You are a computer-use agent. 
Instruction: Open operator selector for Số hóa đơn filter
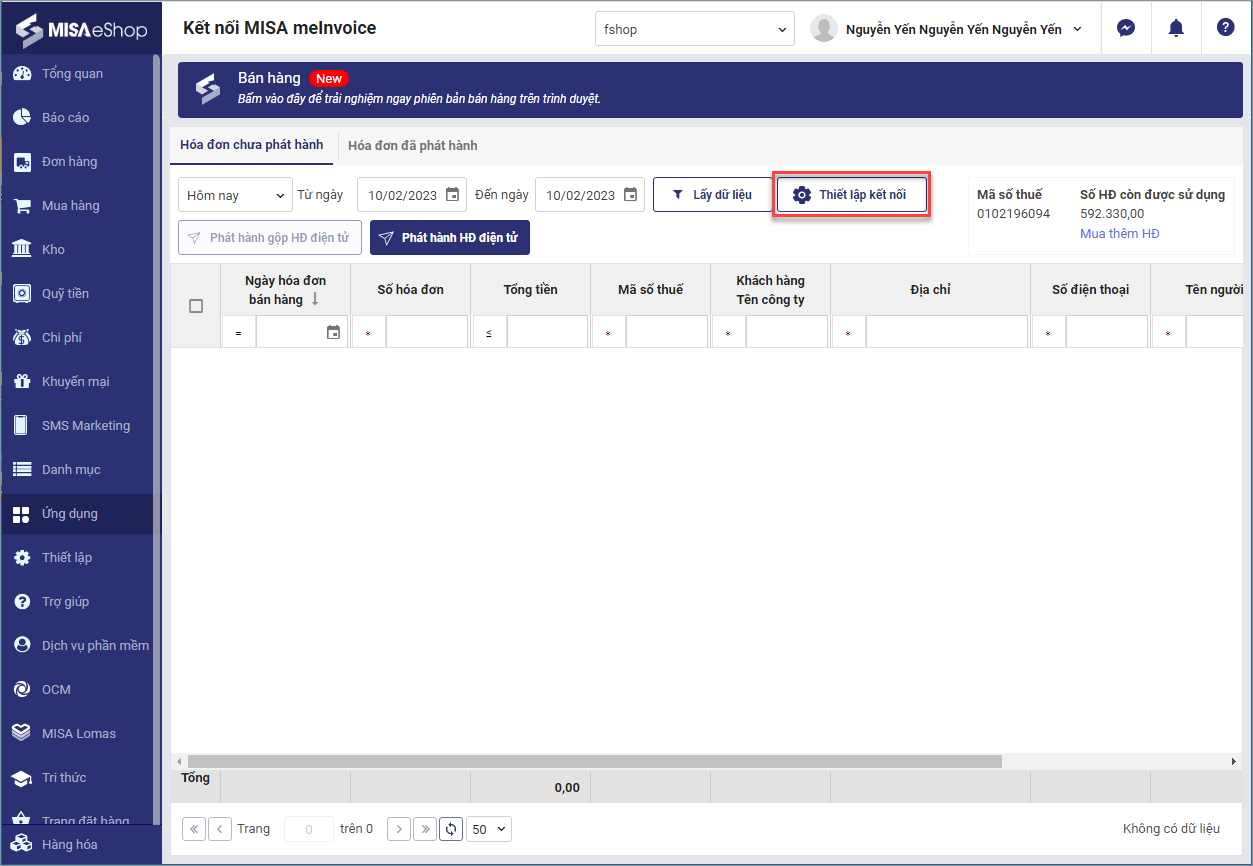[x=369, y=332]
